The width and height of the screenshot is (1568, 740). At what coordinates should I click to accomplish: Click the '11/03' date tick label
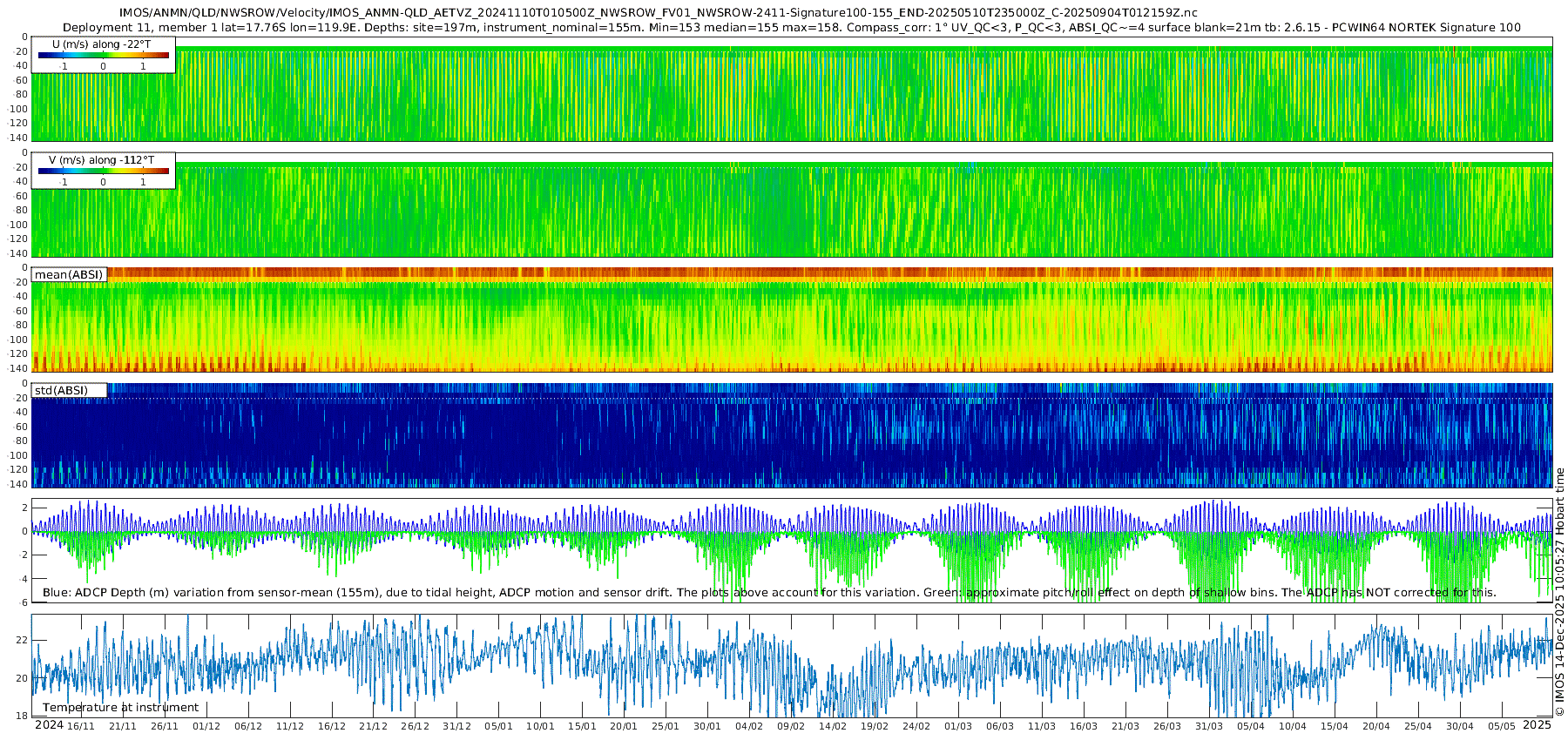click(x=1042, y=726)
